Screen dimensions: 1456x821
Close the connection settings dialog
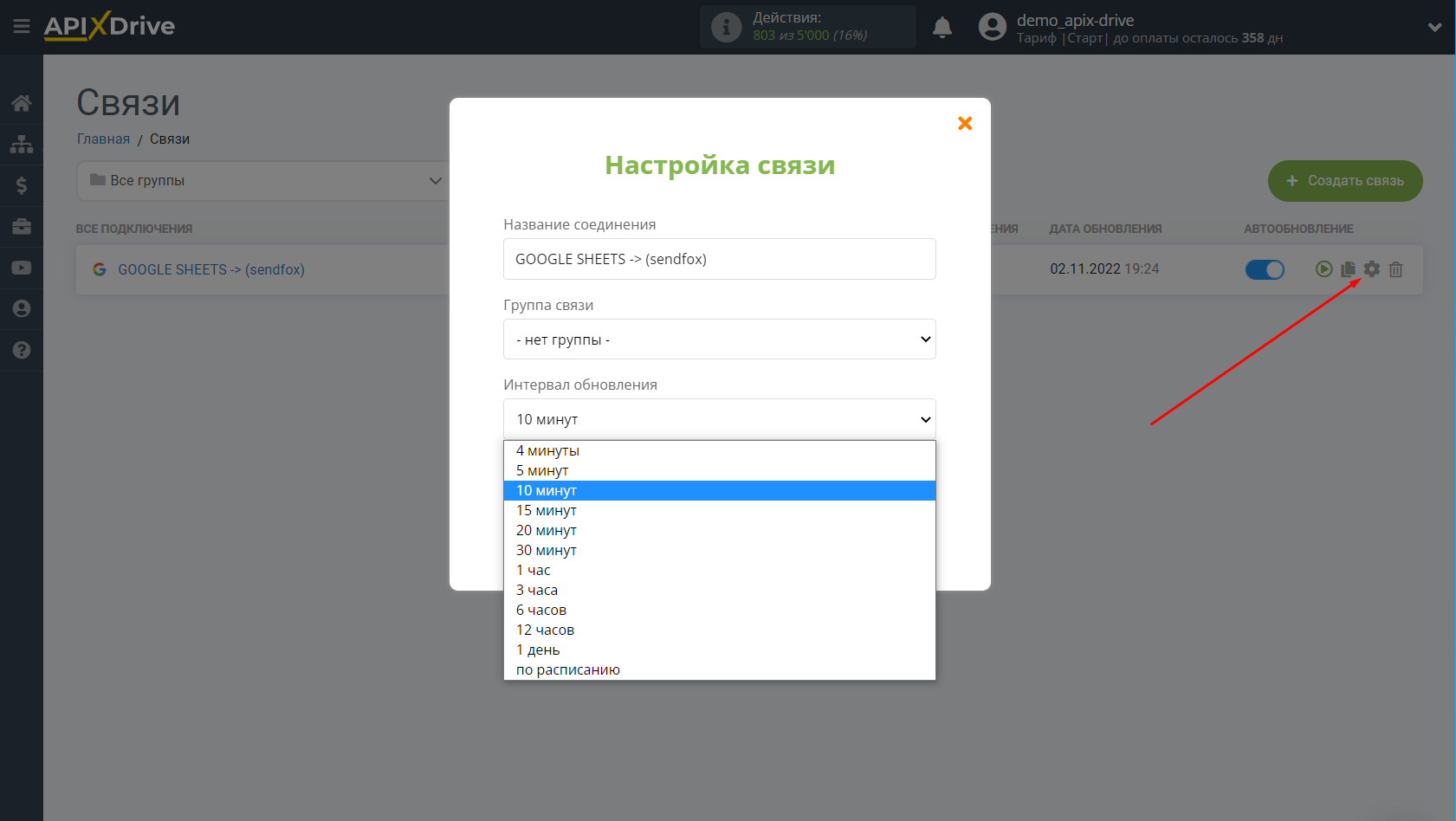965,123
